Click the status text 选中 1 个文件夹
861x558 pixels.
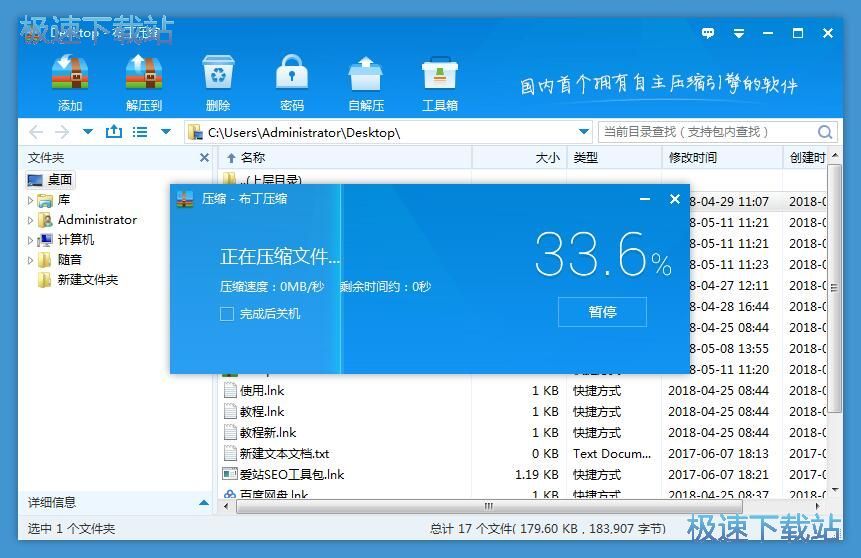(x=71, y=528)
